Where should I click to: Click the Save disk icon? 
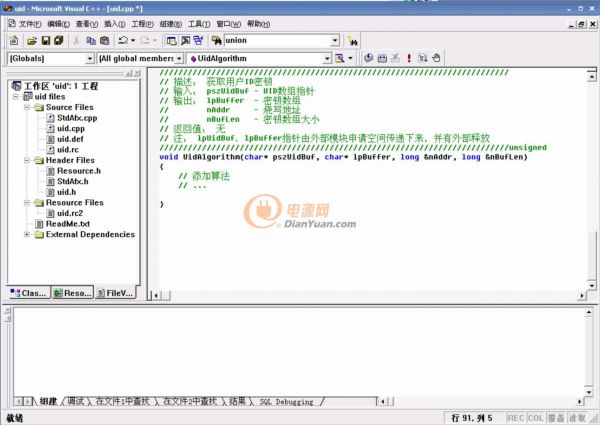[x=46, y=41]
